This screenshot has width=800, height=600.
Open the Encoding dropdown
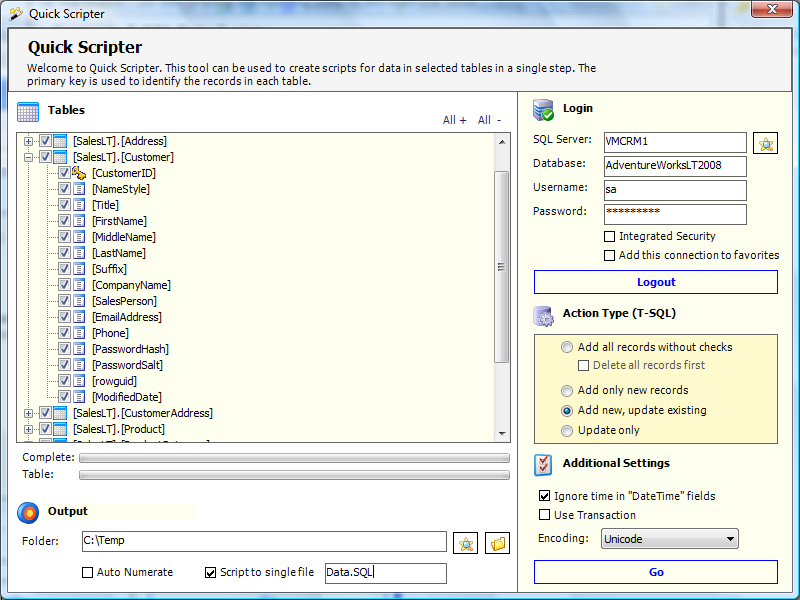tap(669, 539)
